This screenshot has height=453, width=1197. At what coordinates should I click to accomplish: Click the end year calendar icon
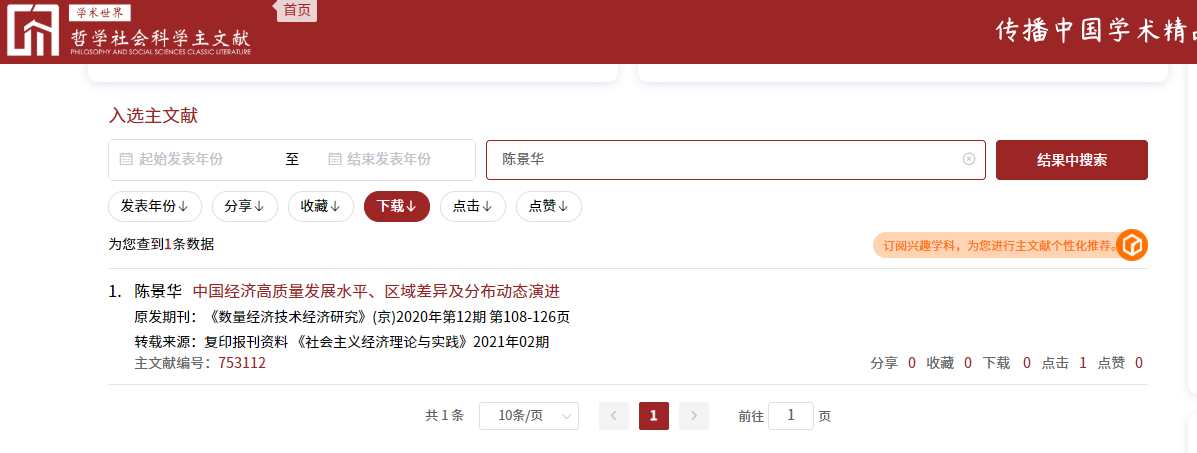334,159
